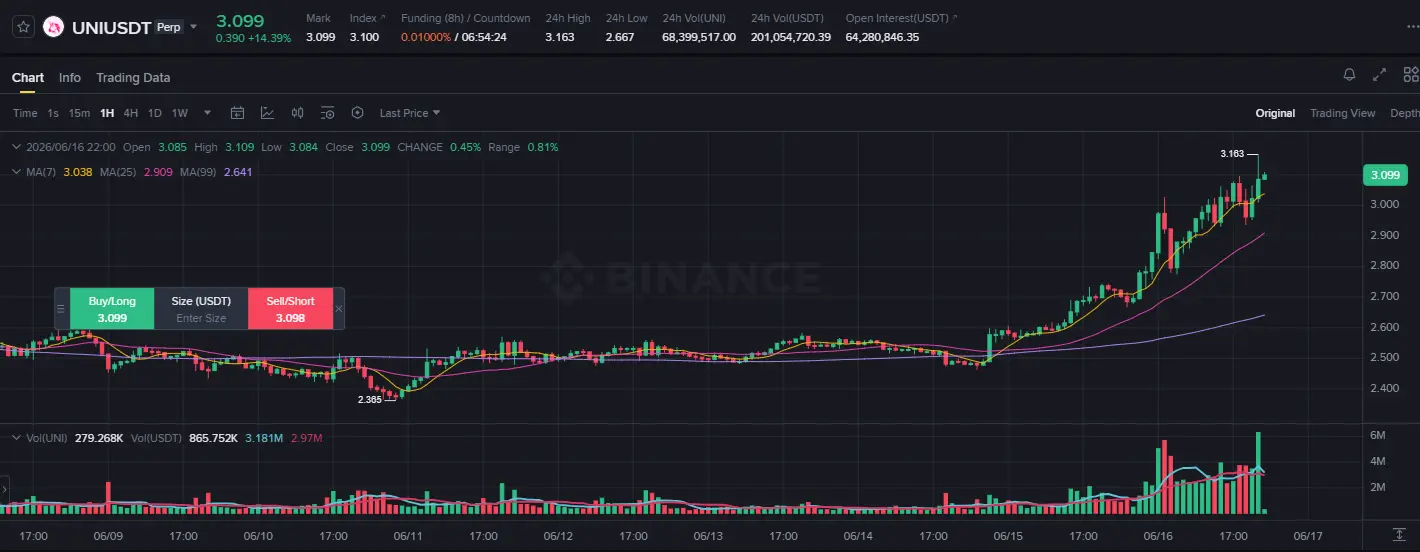The width and height of the screenshot is (1420, 552).
Task: Click the hexagon chart settings icon
Action: (x=357, y=113)
